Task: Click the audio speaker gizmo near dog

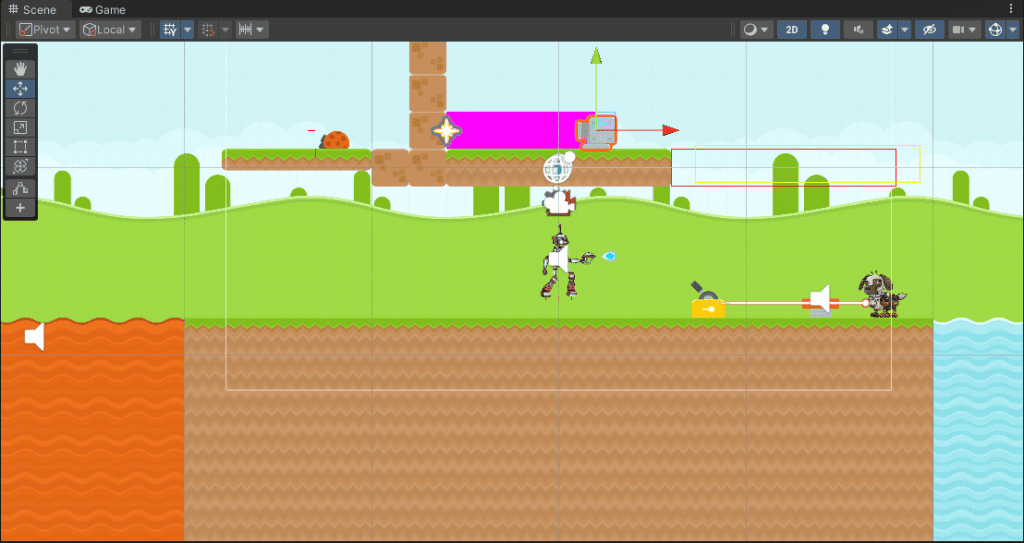Action: (820, 299)
